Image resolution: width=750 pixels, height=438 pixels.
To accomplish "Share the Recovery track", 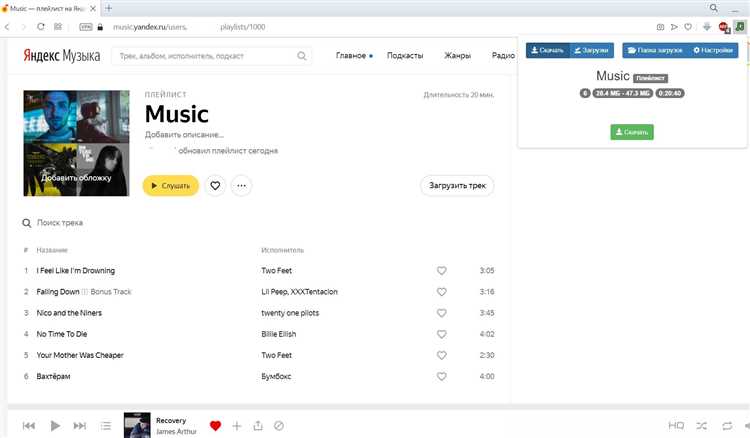I will [x=258, y=425].
